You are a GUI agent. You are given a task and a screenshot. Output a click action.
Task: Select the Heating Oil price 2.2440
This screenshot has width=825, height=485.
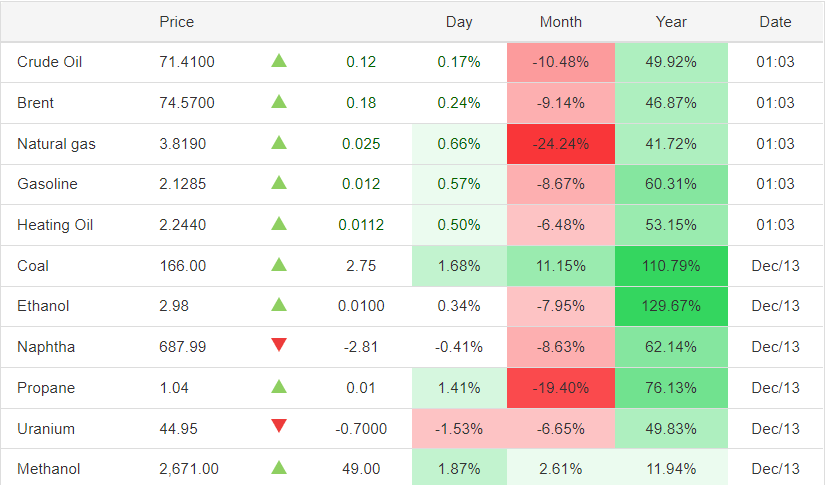click(183, 225)
